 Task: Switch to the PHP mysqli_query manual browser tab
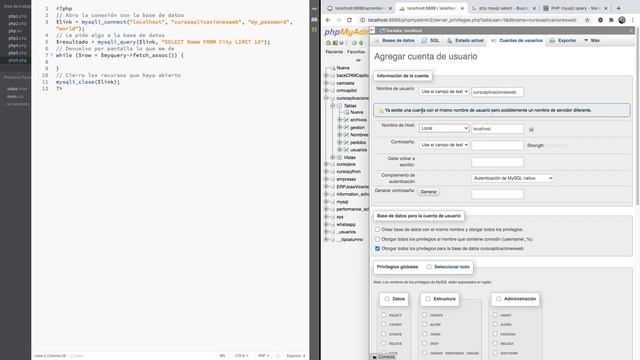(575, 8)
